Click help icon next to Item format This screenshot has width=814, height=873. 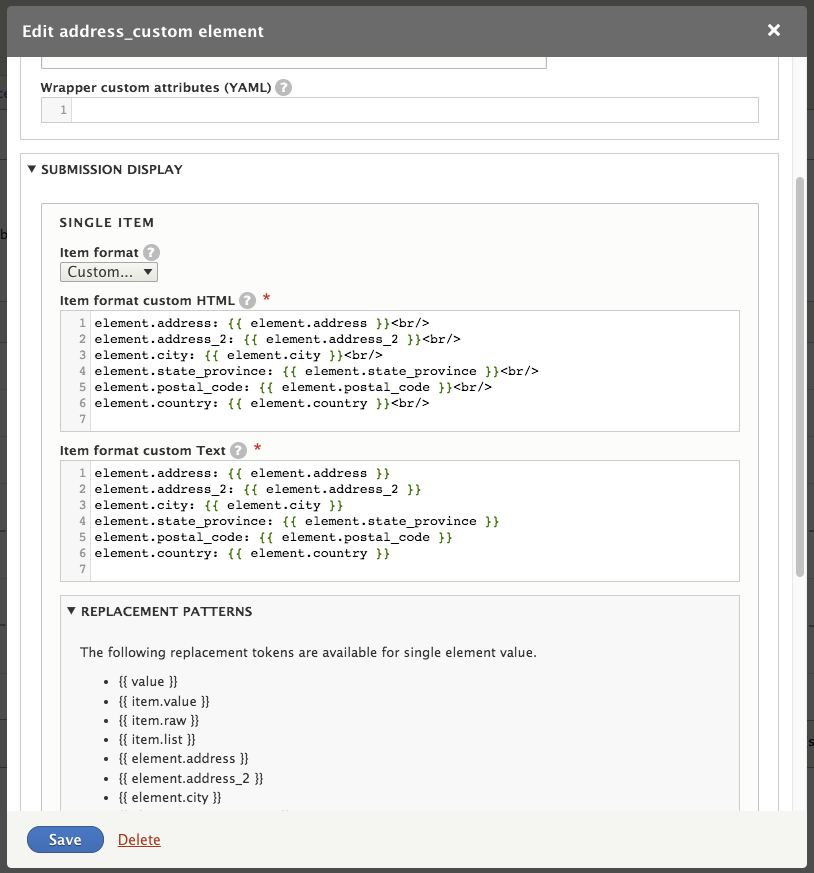[x=151, y=253]
